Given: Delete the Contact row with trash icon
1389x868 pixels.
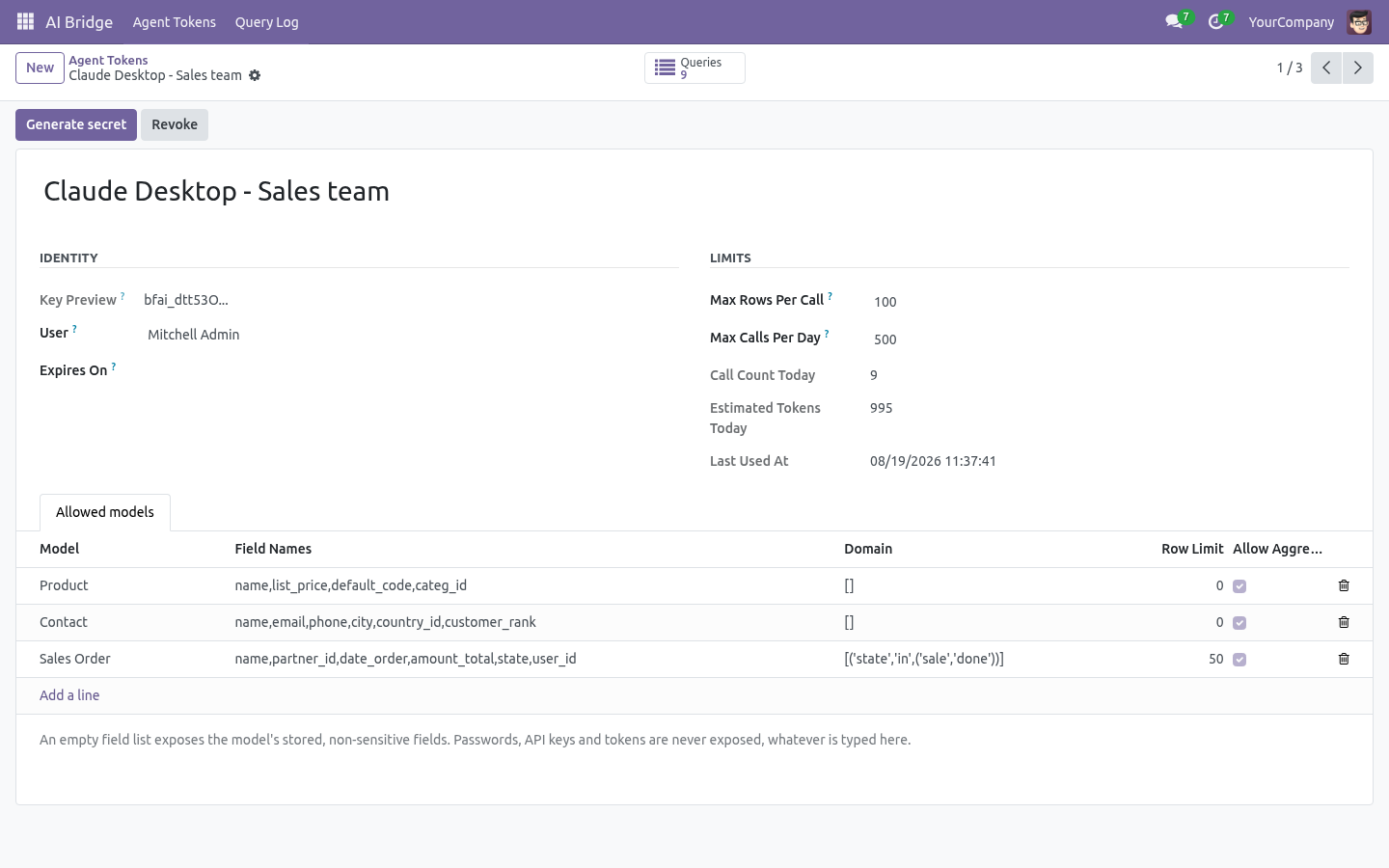Looking at the screenshot, I should click(x=1344, y=622).
